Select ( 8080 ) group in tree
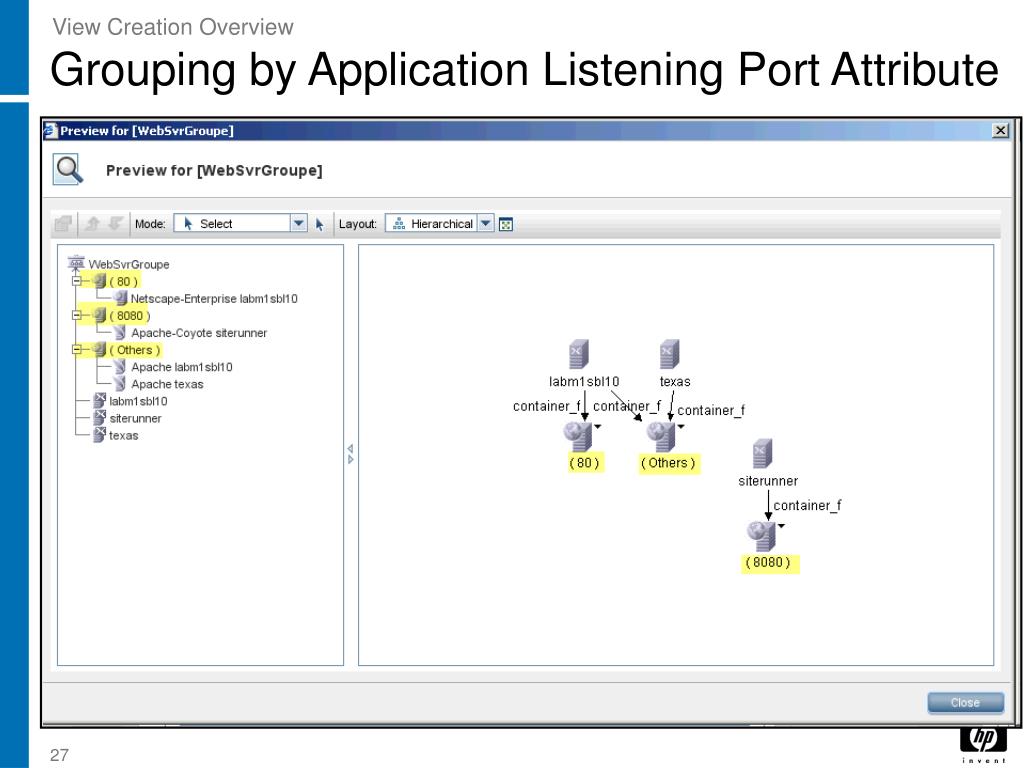The image size is (1024, 768). (129, 315)
